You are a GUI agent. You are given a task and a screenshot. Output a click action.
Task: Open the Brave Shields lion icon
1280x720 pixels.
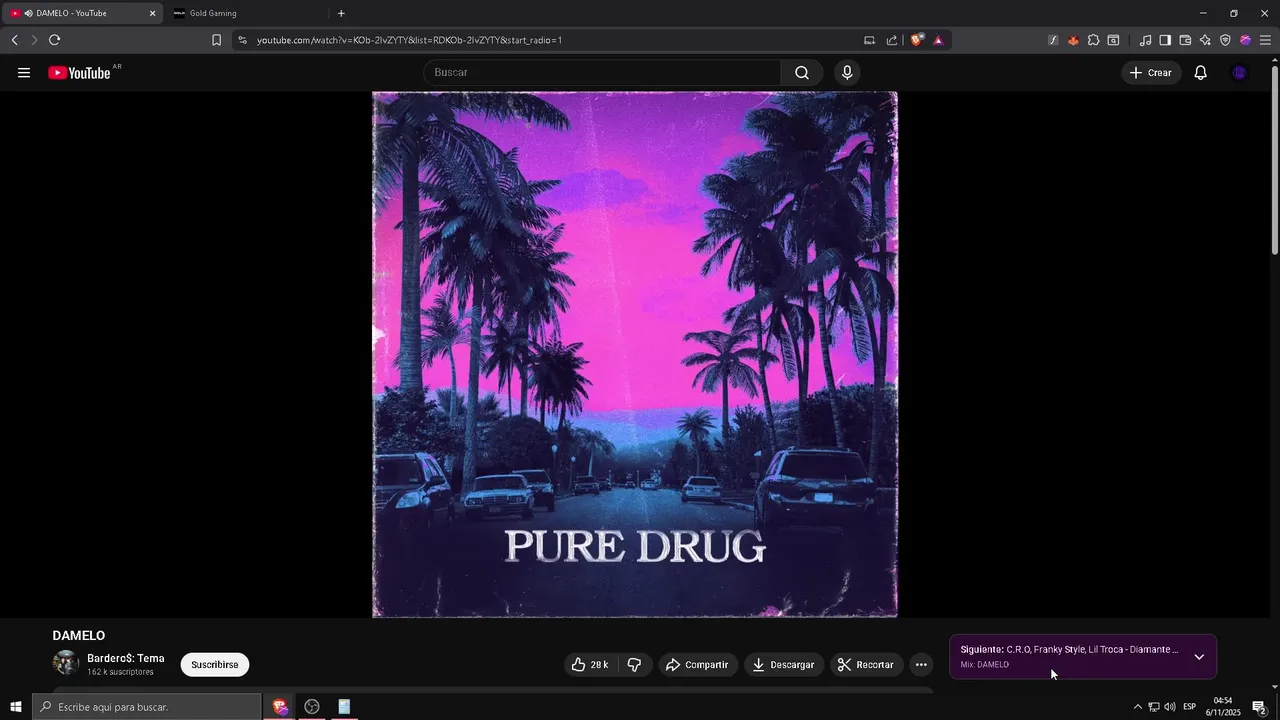click(916, 40)
